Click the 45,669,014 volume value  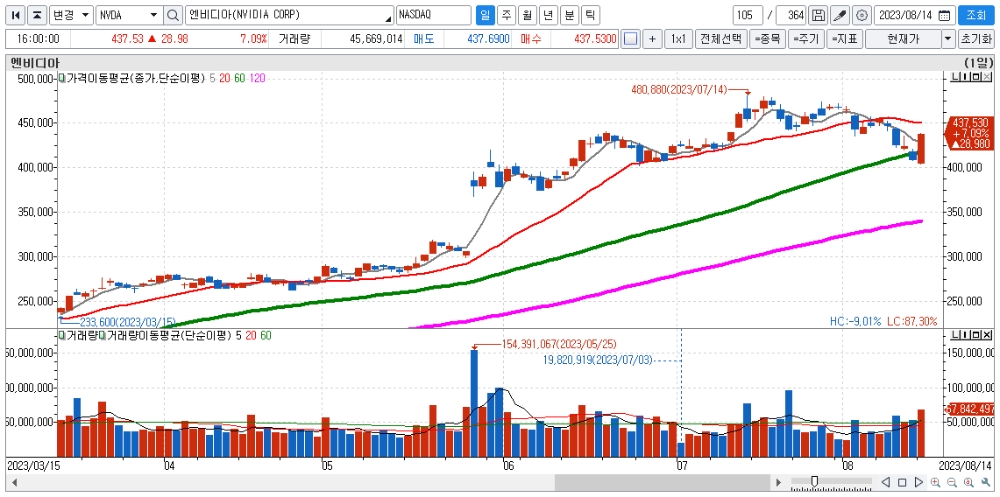(x=376, y=40)
